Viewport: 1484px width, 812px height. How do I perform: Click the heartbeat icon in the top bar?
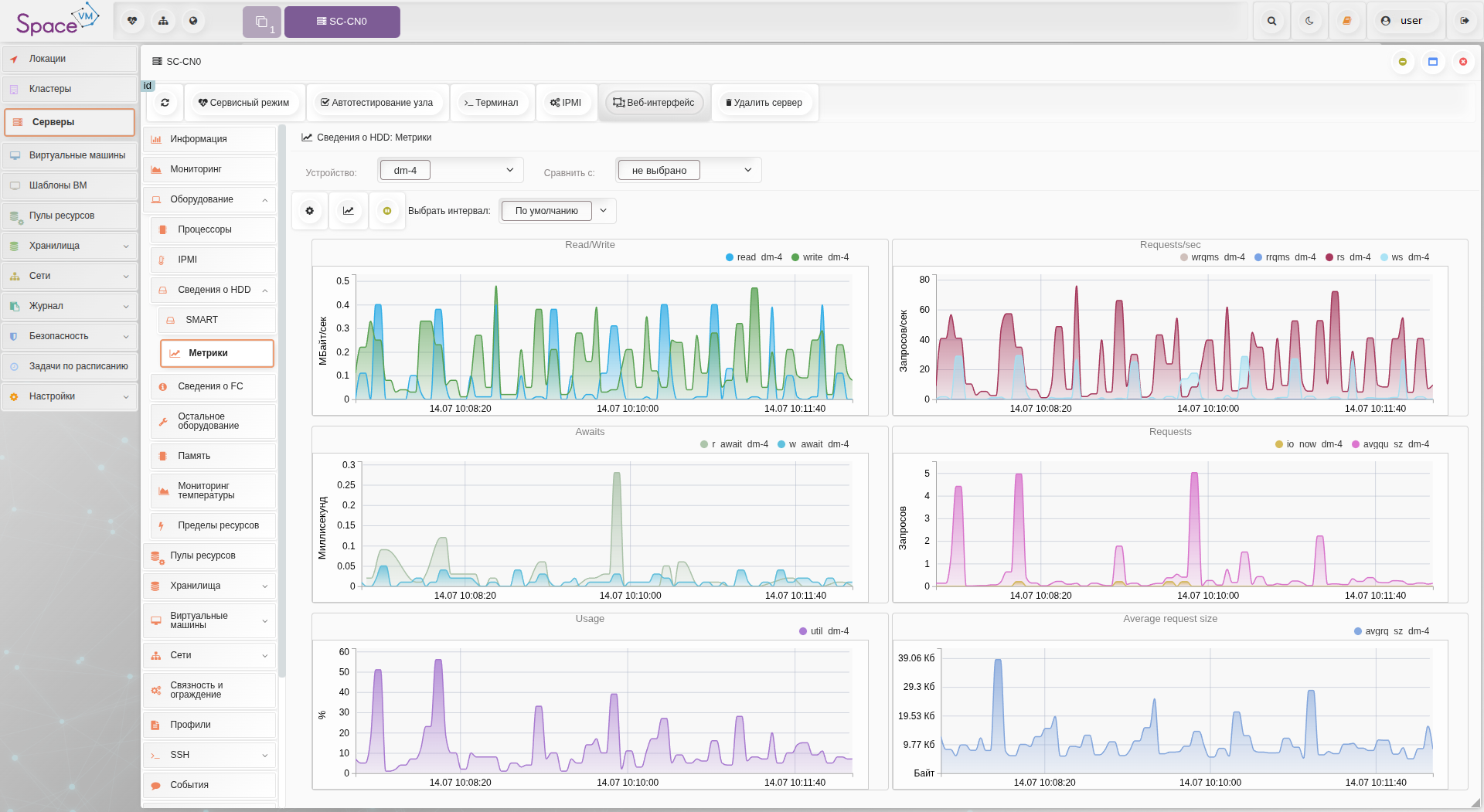[132, 22]
